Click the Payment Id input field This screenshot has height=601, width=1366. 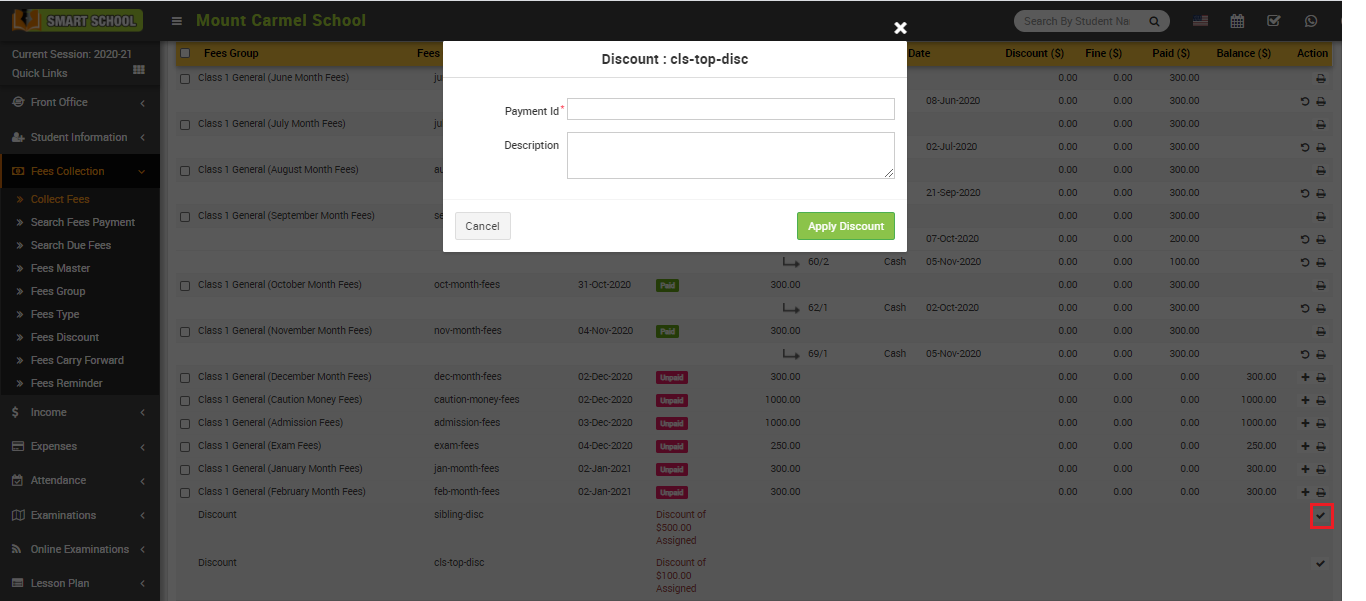[x=730, y=109]
